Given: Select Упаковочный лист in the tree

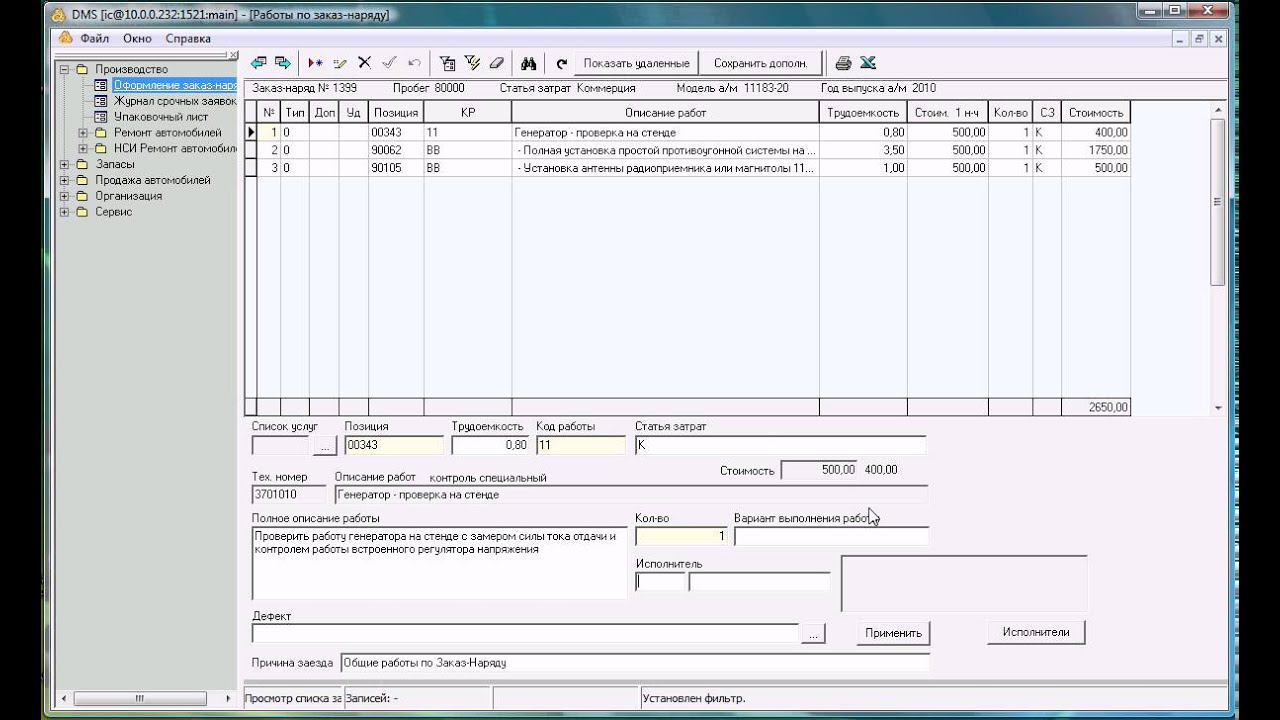Looking at the screenshot, I should (x=161, y=117).
